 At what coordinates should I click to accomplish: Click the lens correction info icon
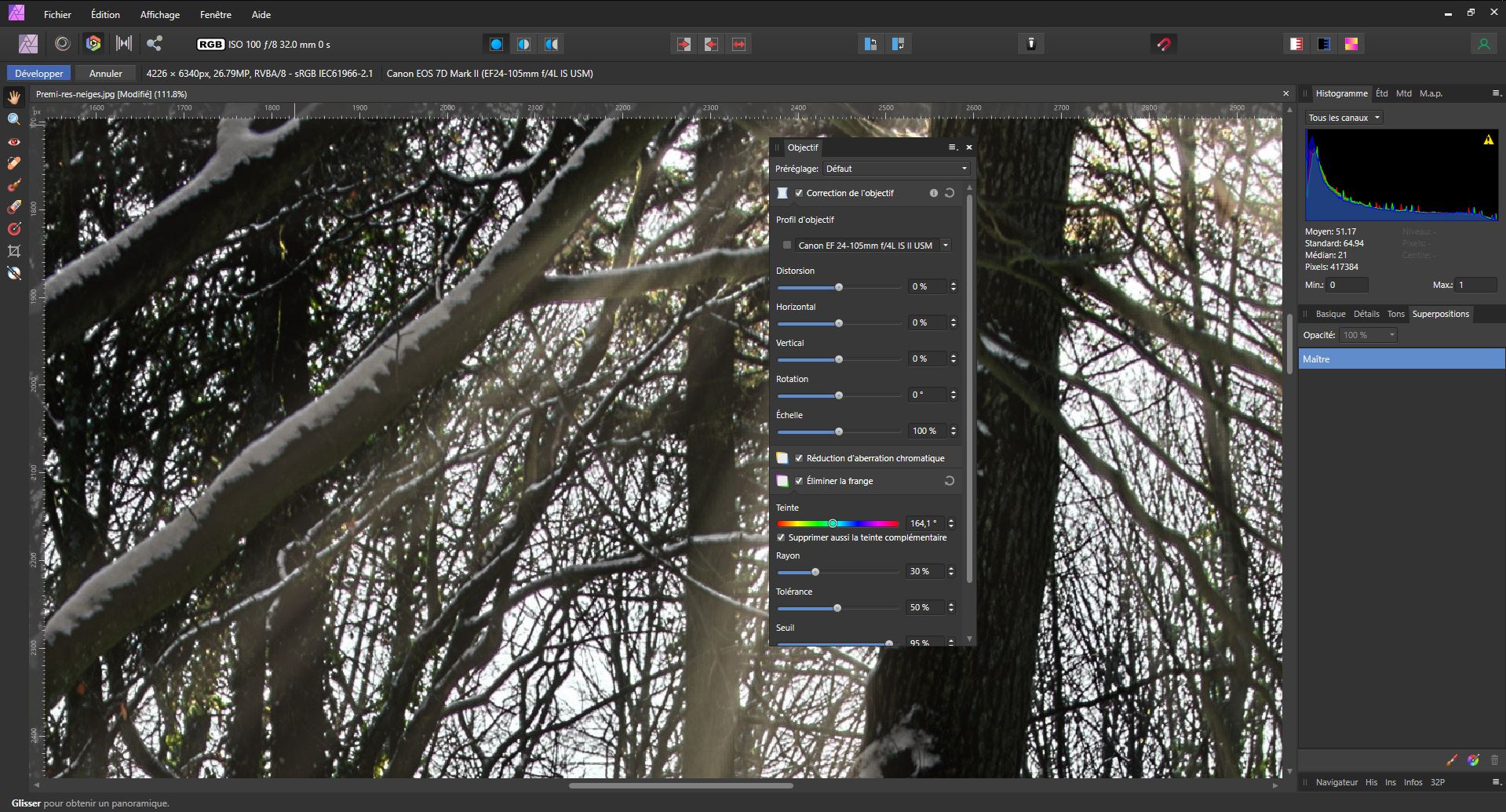click(934, 193)
